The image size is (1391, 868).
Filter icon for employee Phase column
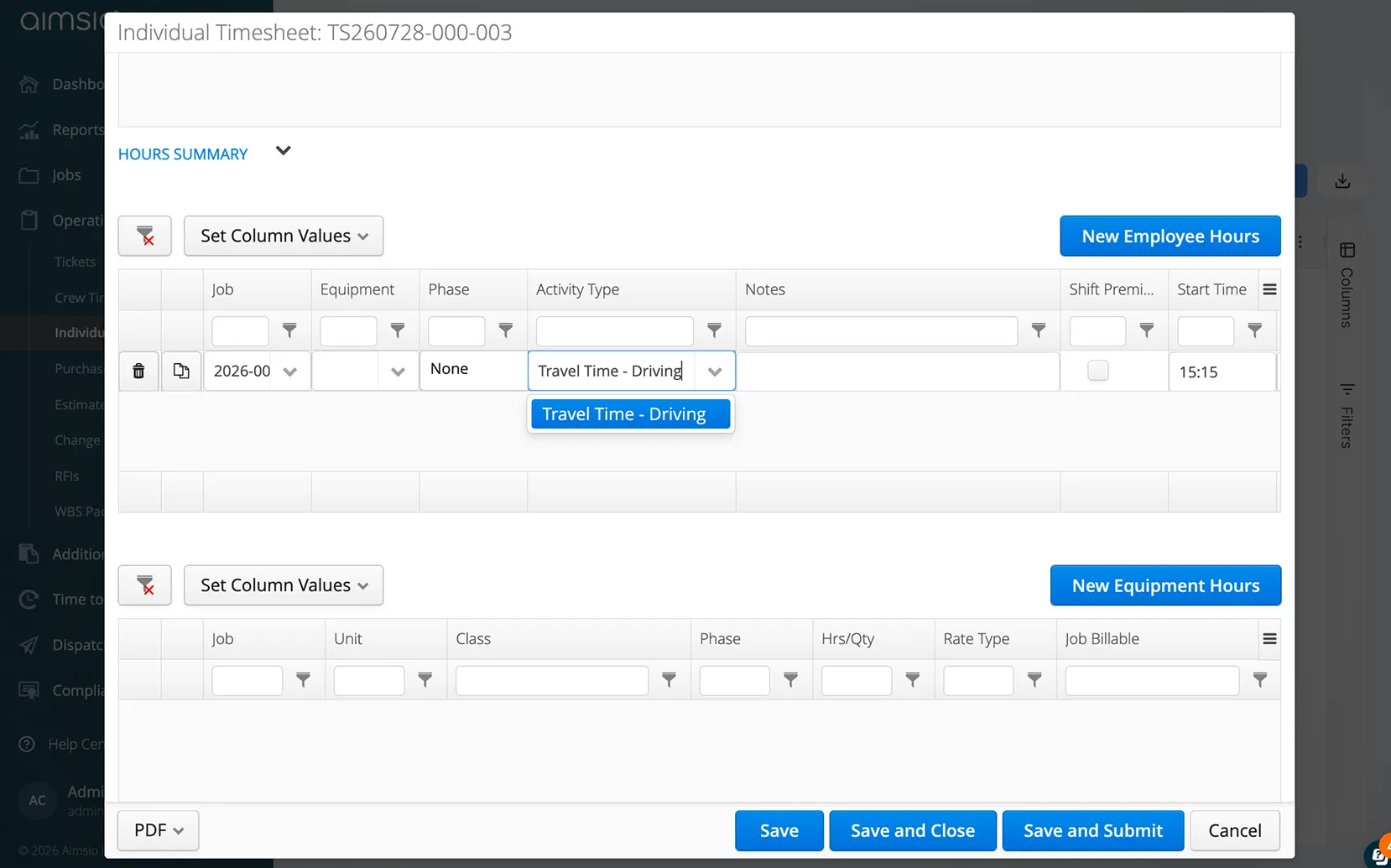[x=506, y=330]
